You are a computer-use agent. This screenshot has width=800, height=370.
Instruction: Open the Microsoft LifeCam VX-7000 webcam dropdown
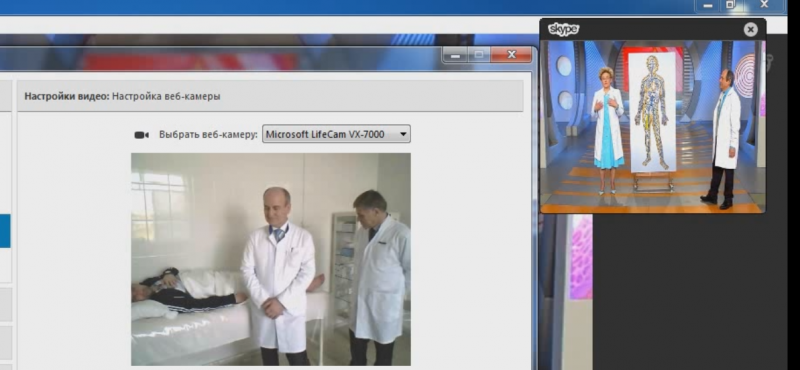click(x=336, y=134)
